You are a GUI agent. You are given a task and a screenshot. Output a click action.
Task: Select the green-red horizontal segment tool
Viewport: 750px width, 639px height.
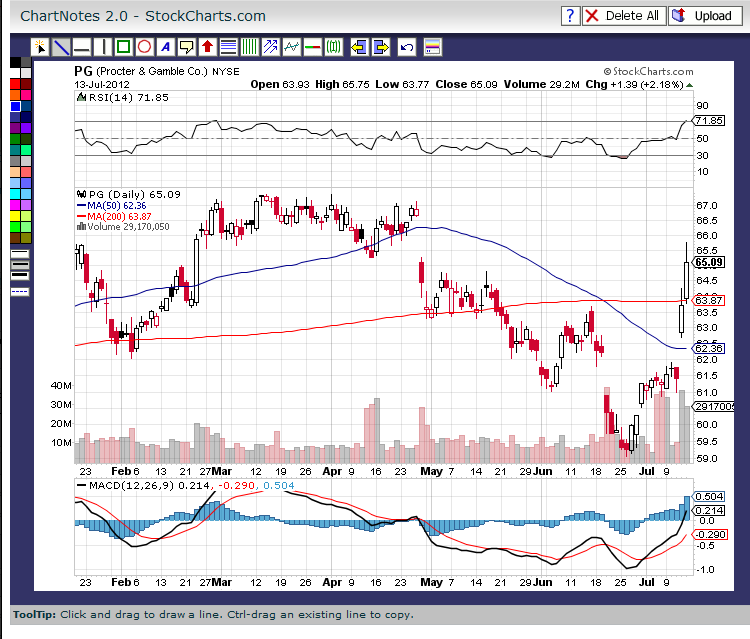click(x=312, y=47)
